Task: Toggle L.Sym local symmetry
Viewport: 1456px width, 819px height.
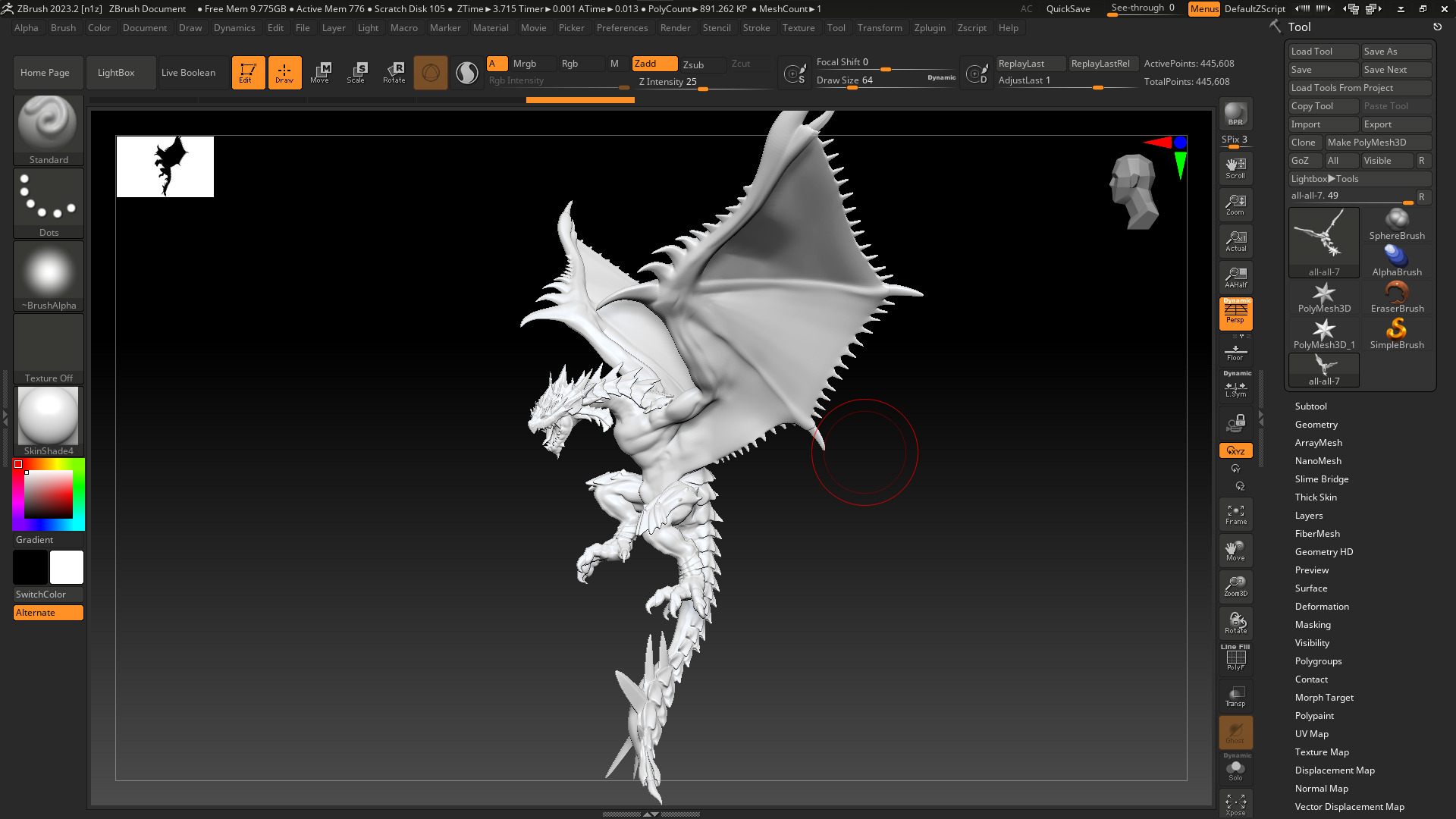Action: point(1235,387)
